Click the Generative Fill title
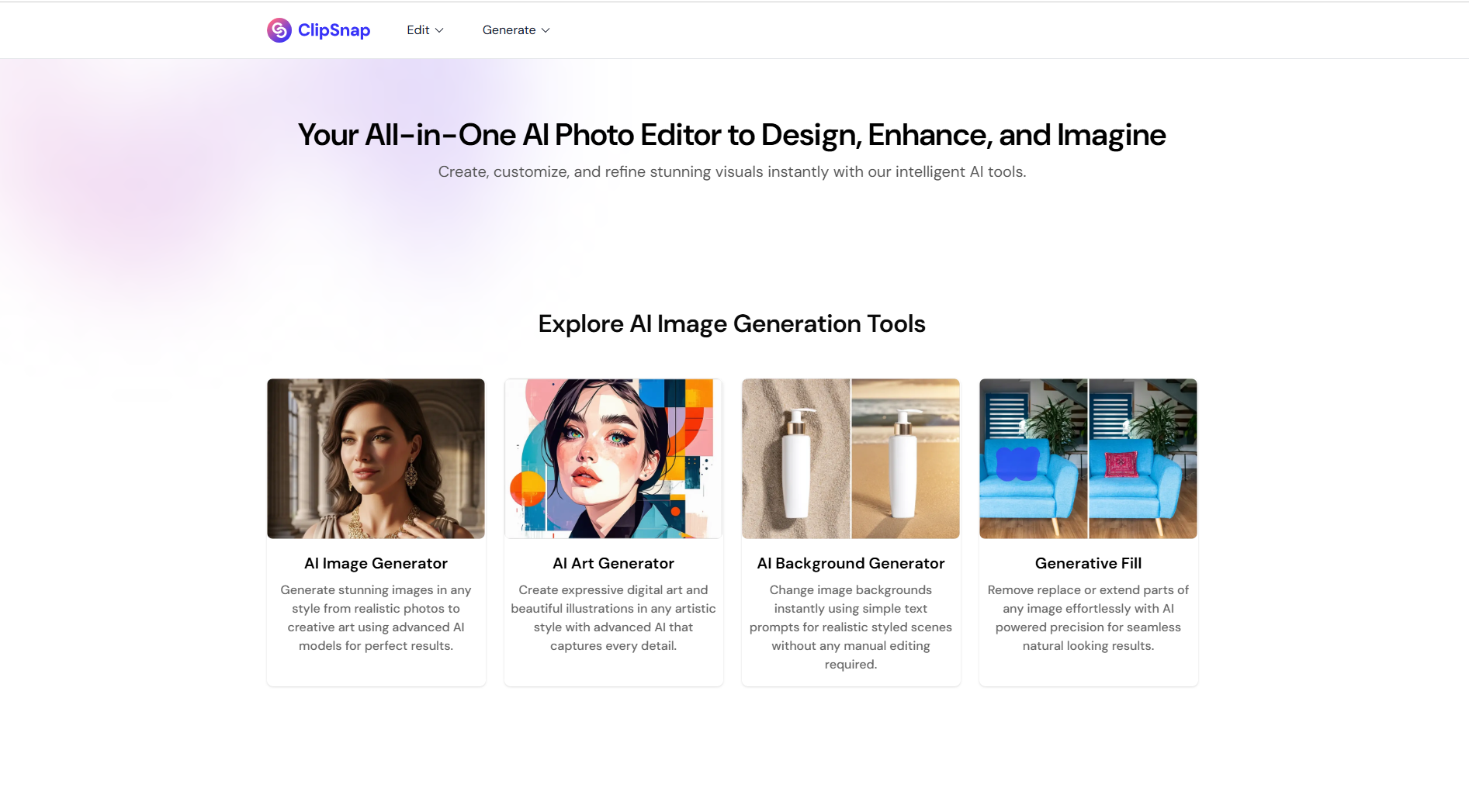This screenshot has height=812, width=1469. pyautogui.click(x=1088, y=563)
